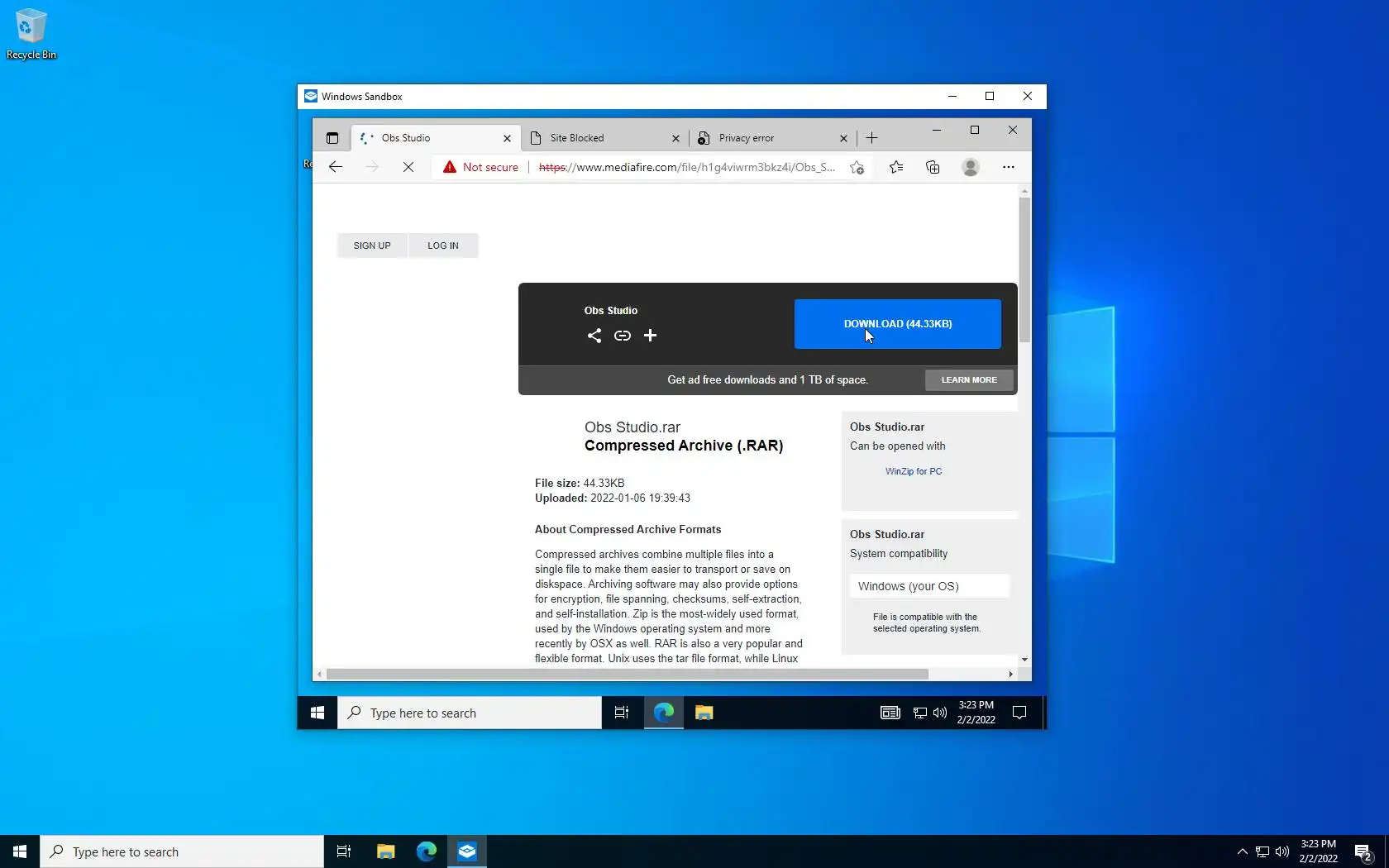
Task: Close the Privacy error tab
Action: click(x=843, y=138)
